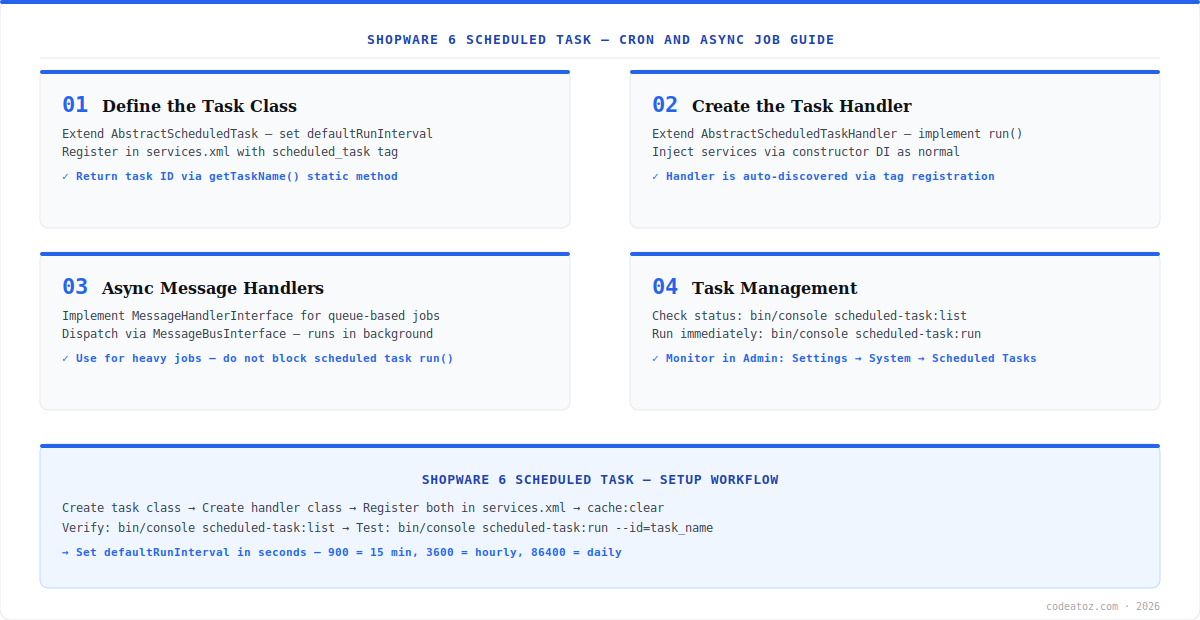
Task: Click 'Monitor in Admin: Settings → System → Scheduled Tasks'
Action: click(x=844, y=358)
